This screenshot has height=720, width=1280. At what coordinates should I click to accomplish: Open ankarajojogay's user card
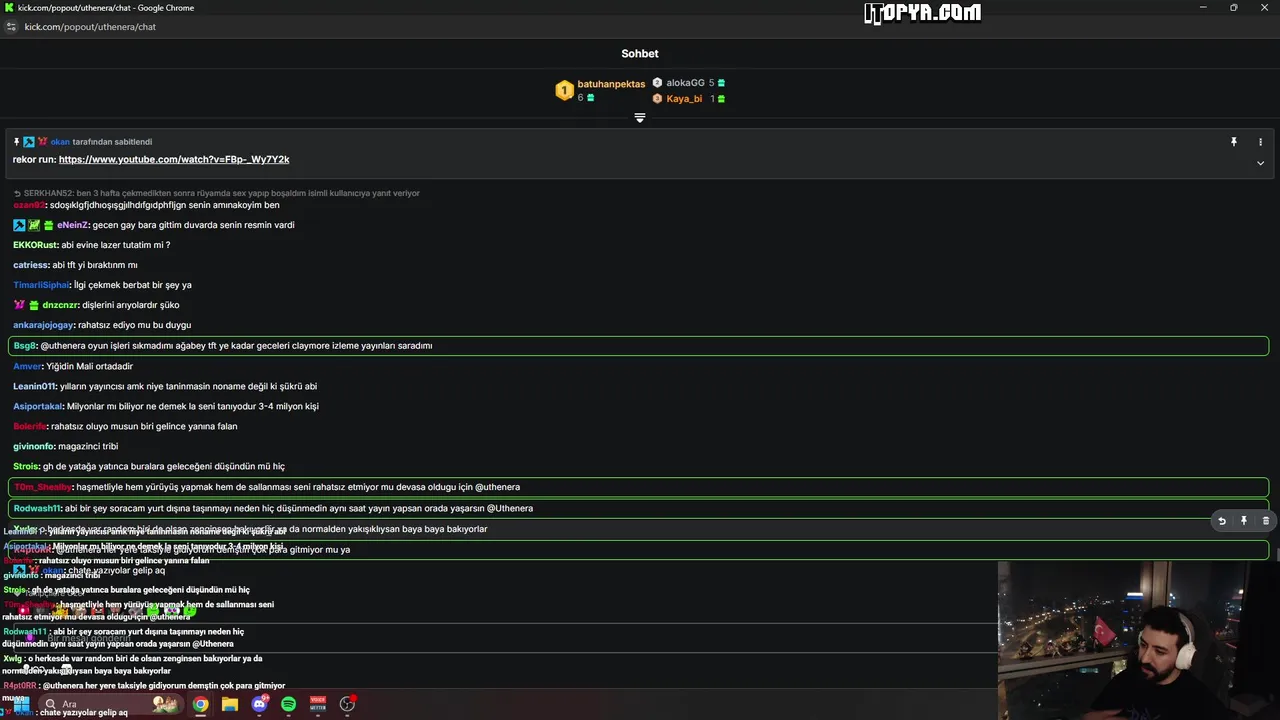[x=43, y=325]
